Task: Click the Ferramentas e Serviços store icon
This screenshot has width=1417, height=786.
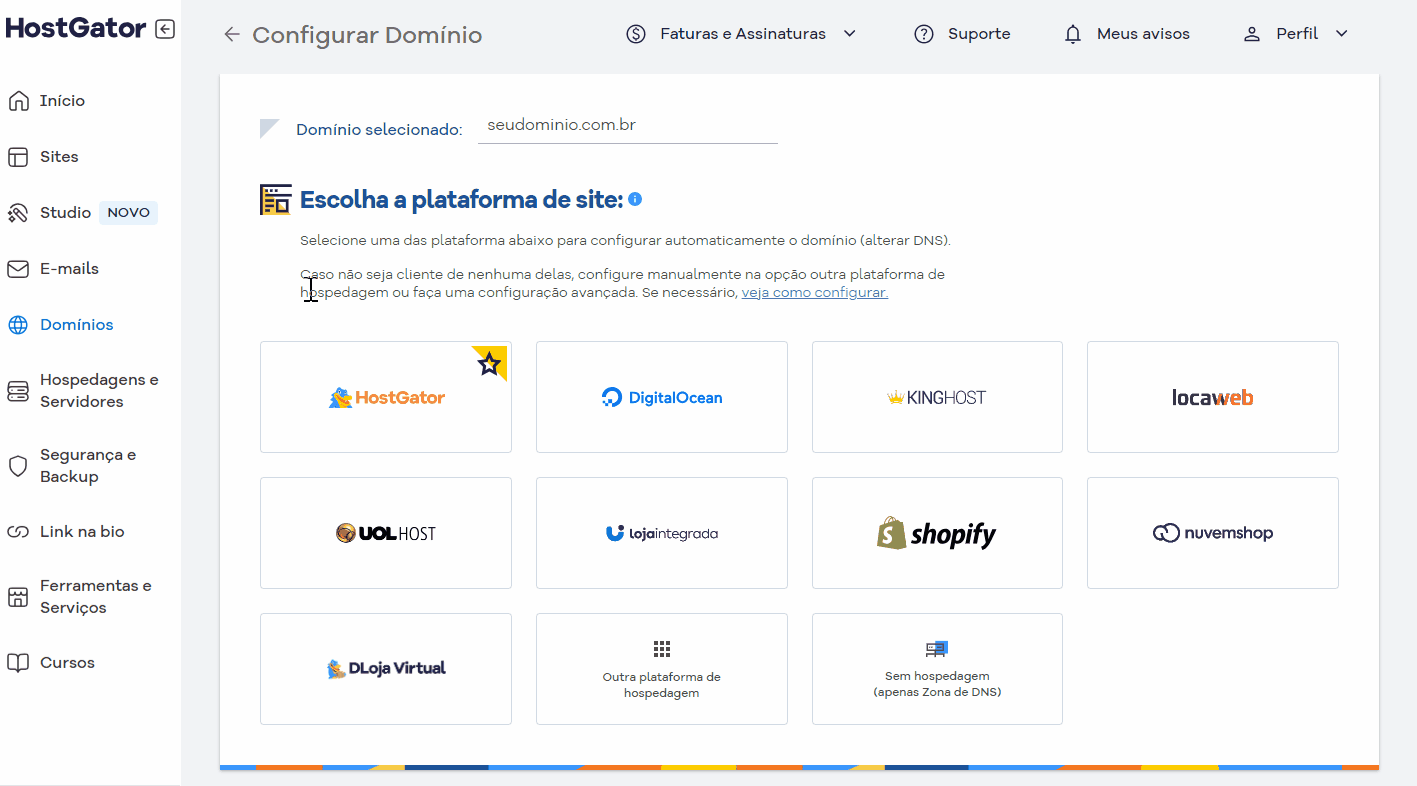Action: (18, 597)
